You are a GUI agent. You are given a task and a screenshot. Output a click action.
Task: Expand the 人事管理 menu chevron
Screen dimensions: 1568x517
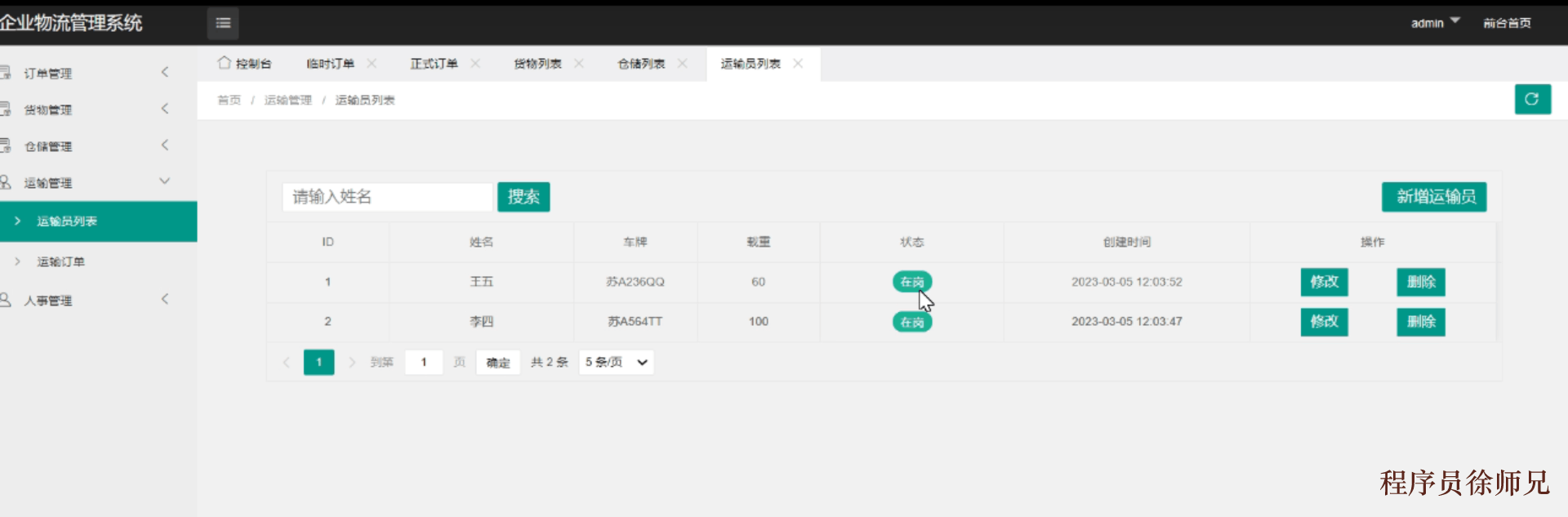tap(165, 299)
